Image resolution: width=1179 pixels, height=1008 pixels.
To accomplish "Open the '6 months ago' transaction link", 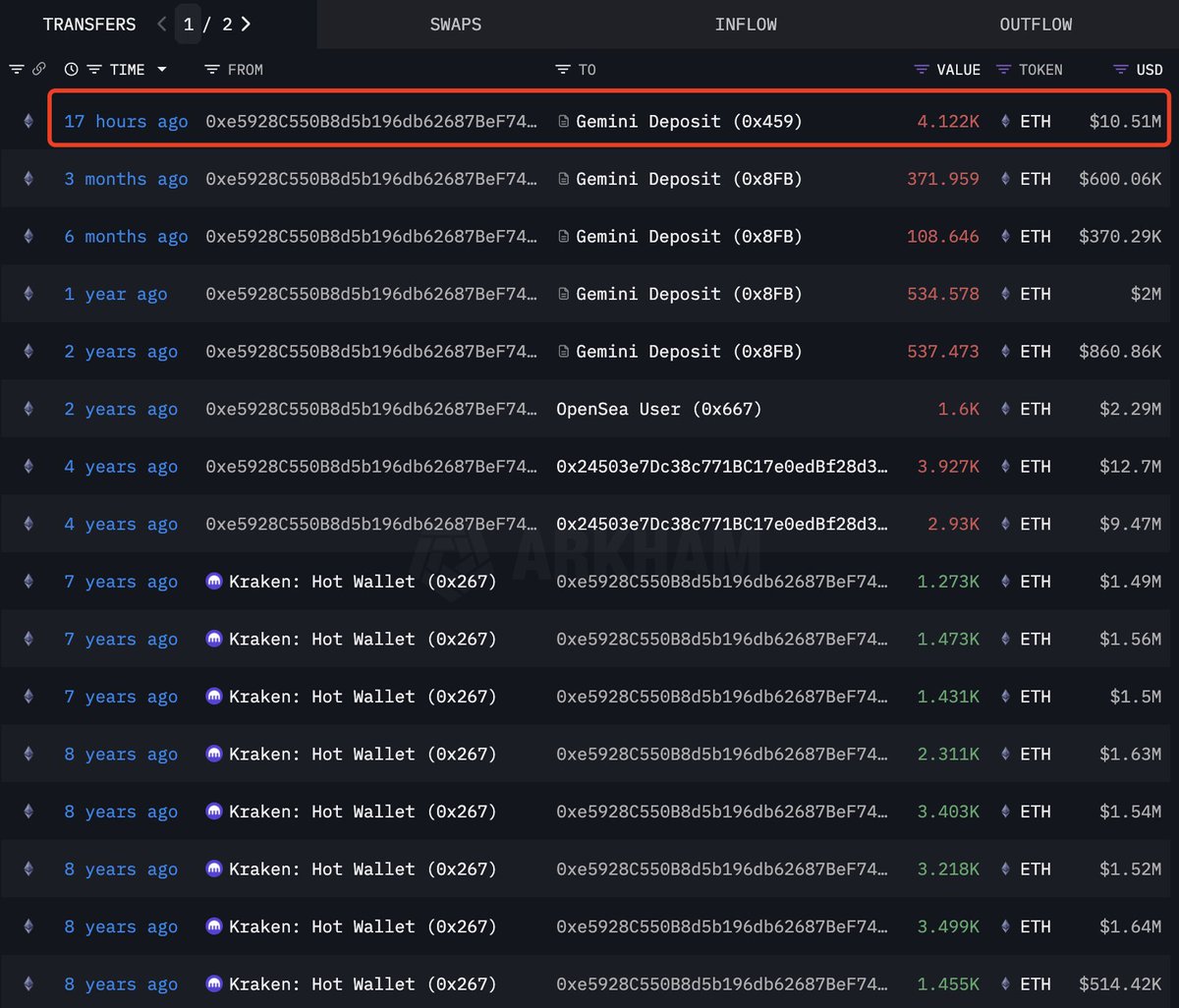I will tap(126, 237).
